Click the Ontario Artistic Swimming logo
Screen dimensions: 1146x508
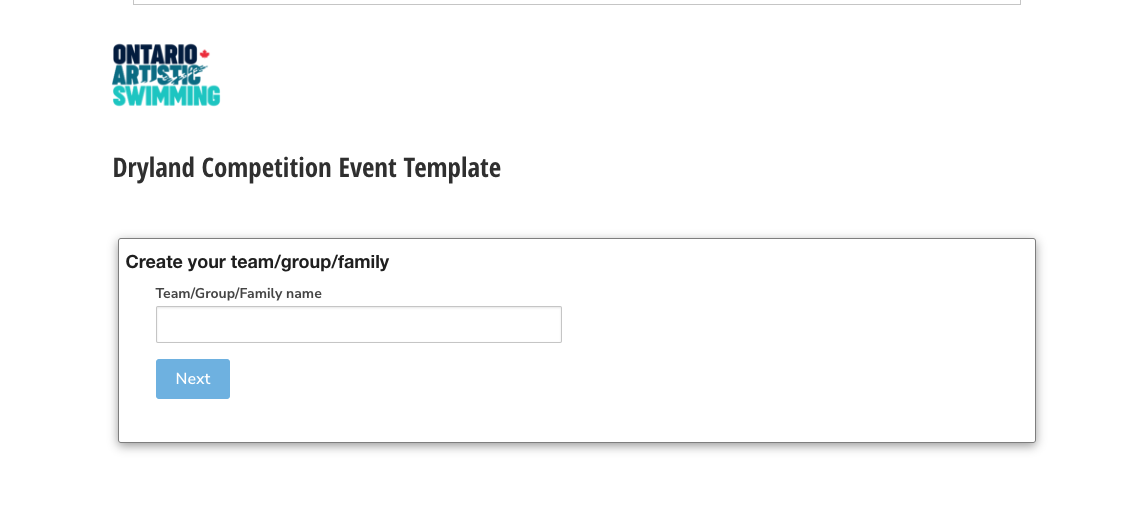166,75
